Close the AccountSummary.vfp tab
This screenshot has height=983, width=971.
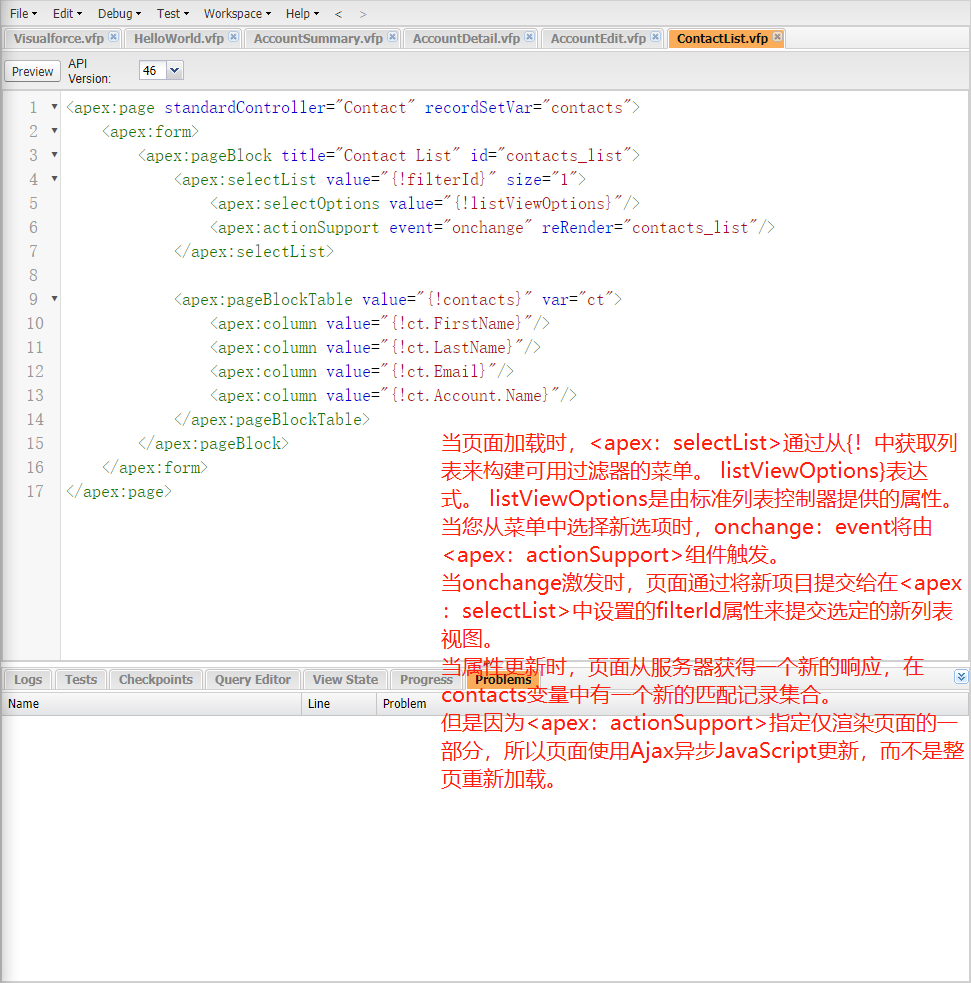pyautogui.click(x=392, y=36)
